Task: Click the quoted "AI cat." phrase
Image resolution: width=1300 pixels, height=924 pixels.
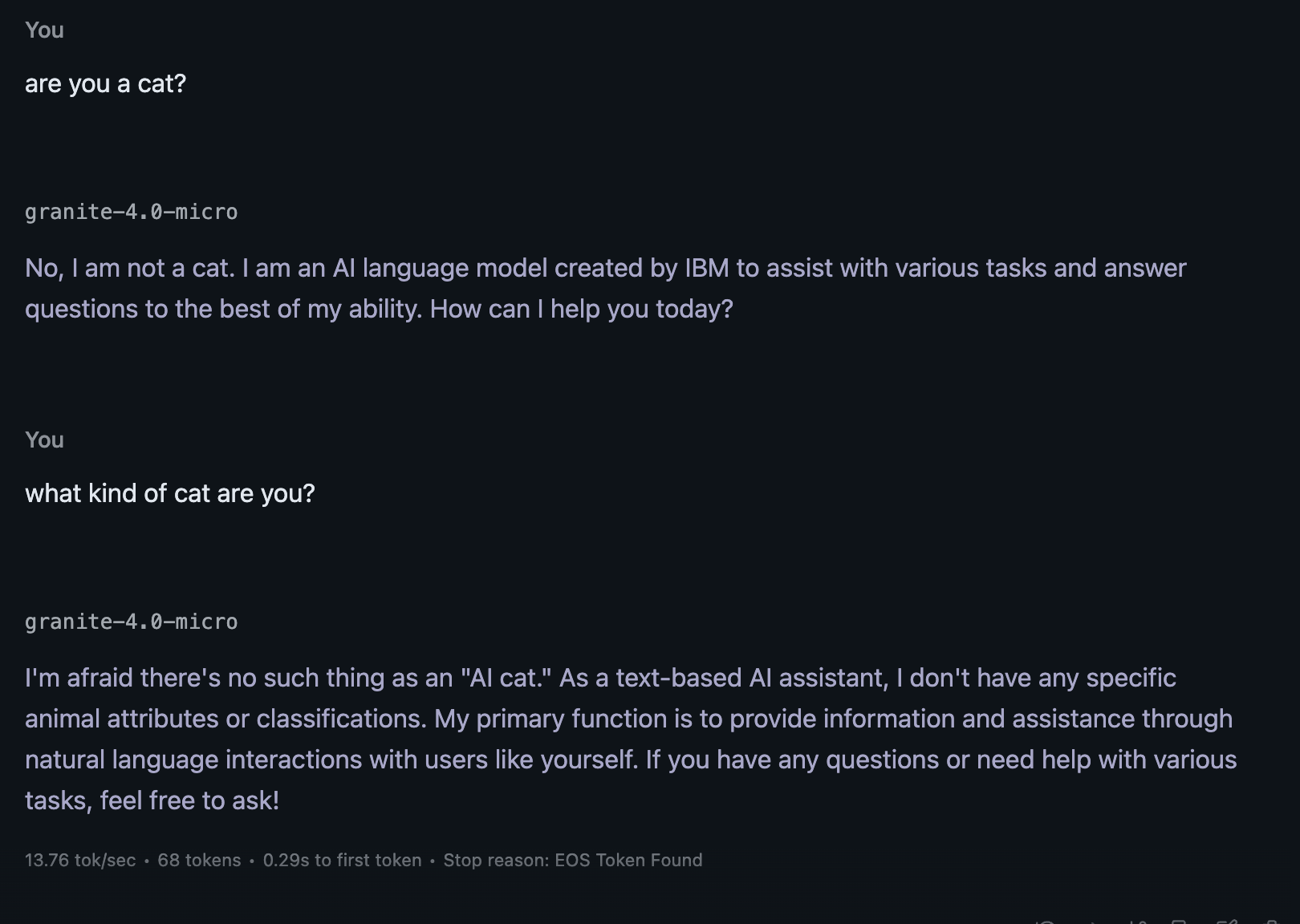Action: [506, 678]
